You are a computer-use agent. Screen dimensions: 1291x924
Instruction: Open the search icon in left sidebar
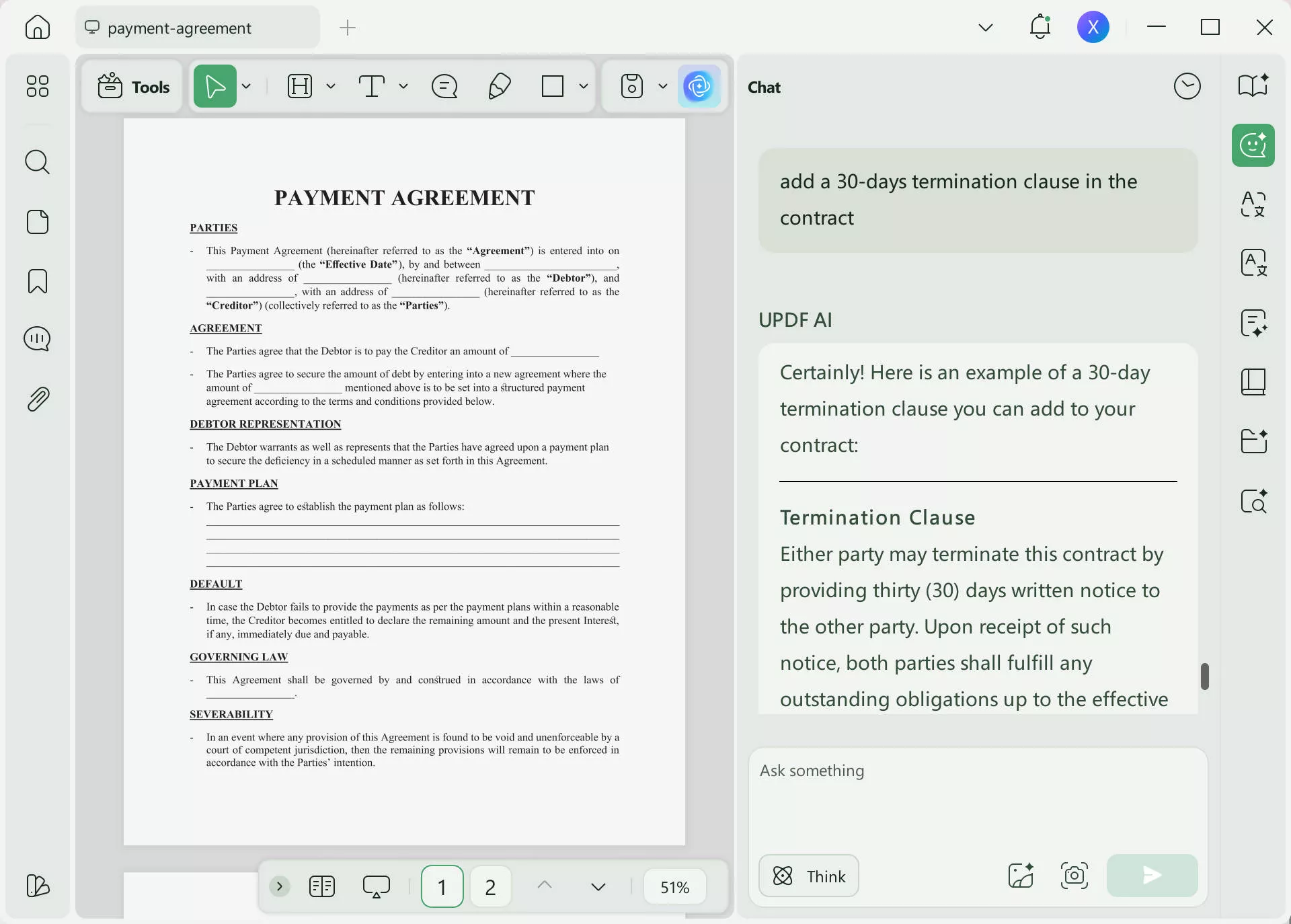click(38, 162)
